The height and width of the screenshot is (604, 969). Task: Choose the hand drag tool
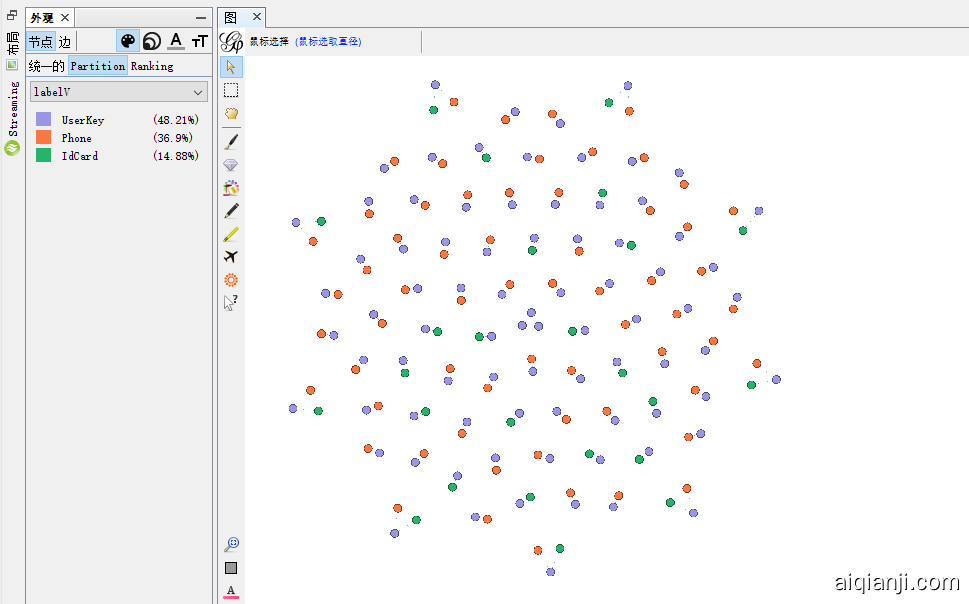(231, 114)
